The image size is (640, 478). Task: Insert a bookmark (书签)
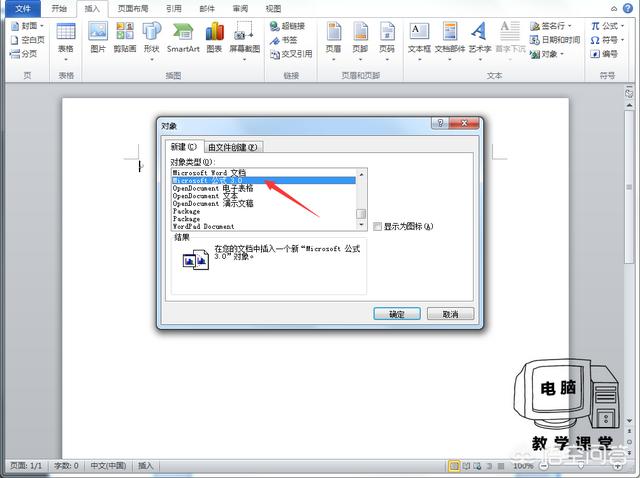[284, 40]
